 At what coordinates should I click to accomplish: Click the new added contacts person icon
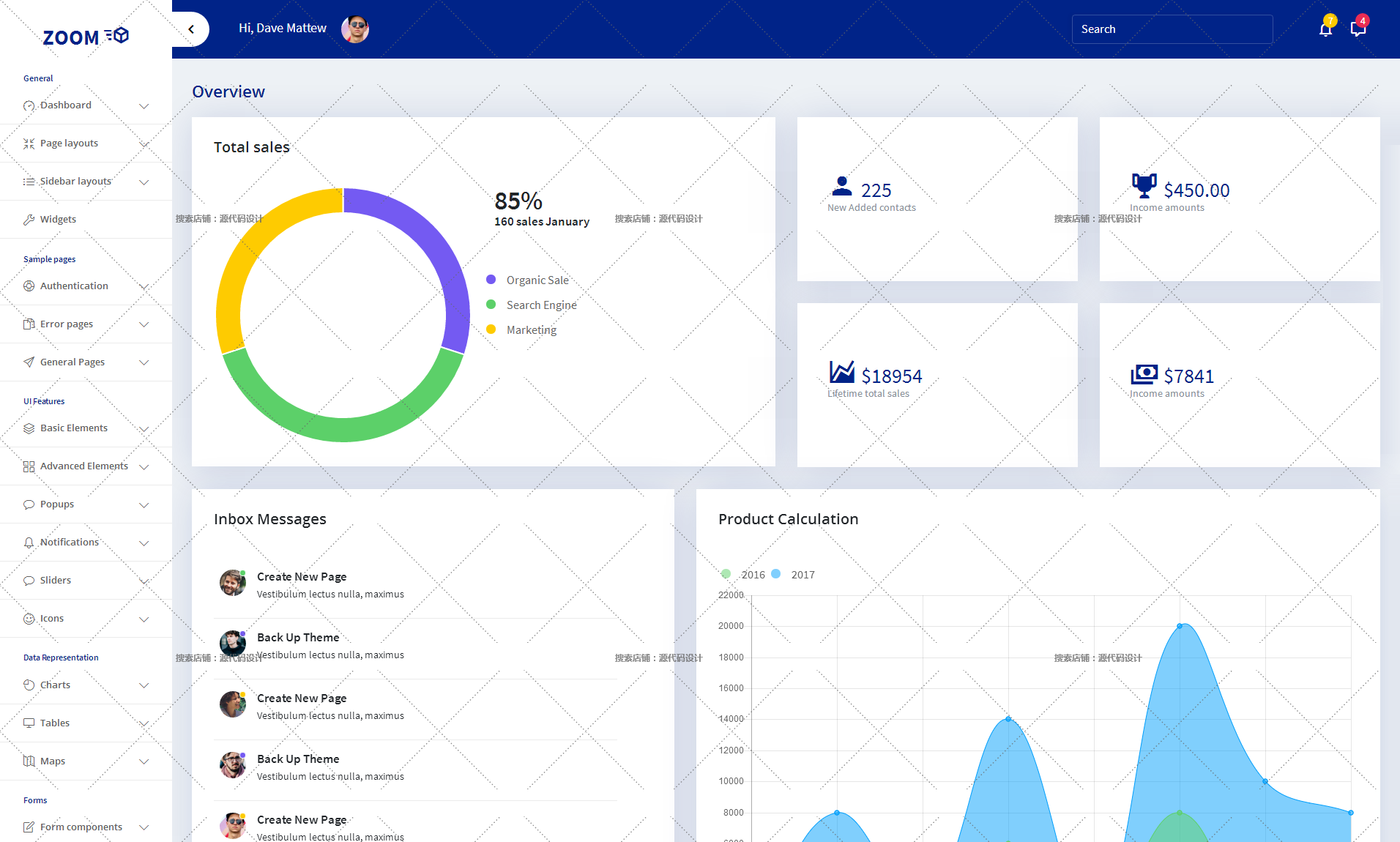point(842,187)
